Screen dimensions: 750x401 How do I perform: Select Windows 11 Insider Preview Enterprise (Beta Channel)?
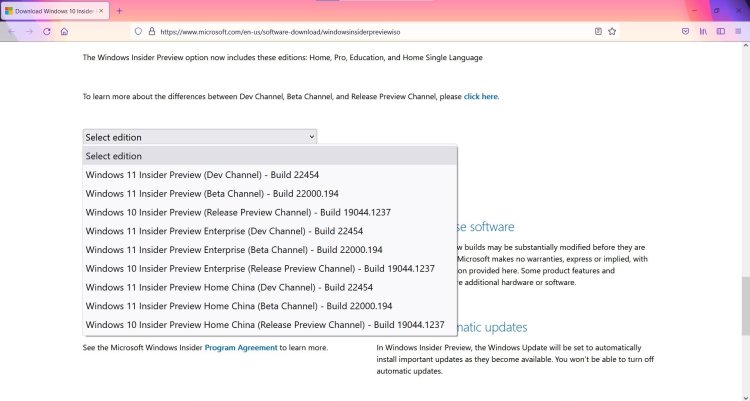(270, 250)
